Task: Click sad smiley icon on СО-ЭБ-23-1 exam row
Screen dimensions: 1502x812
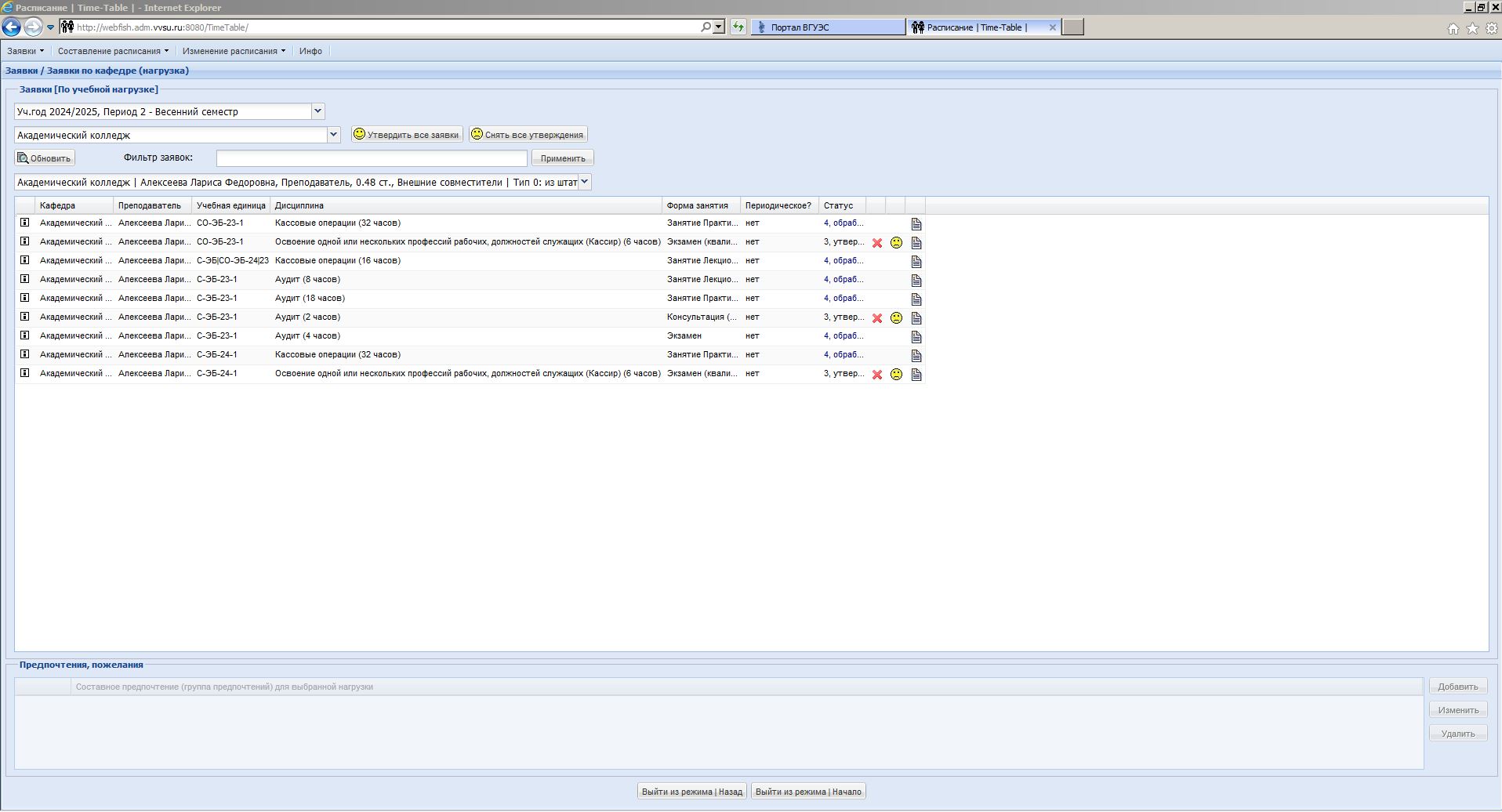Action: point(896,243)
